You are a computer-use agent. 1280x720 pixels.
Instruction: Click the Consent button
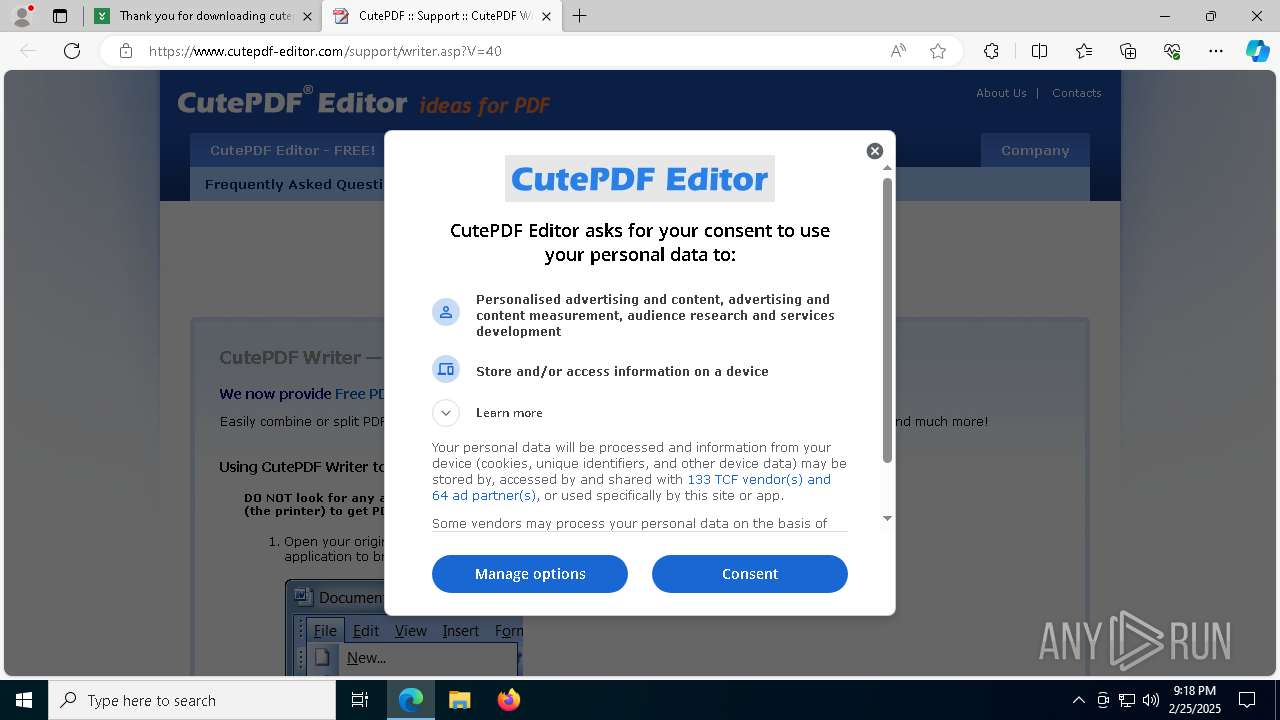750,574
